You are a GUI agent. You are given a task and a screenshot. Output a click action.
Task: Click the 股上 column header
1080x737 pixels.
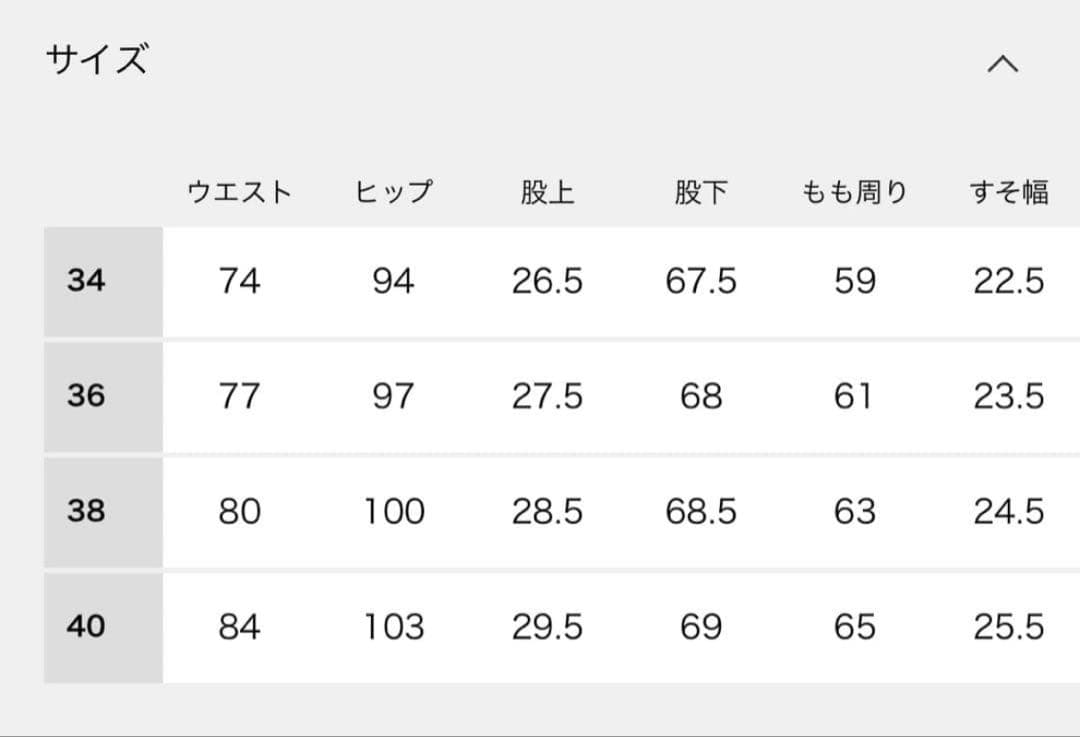546,191
